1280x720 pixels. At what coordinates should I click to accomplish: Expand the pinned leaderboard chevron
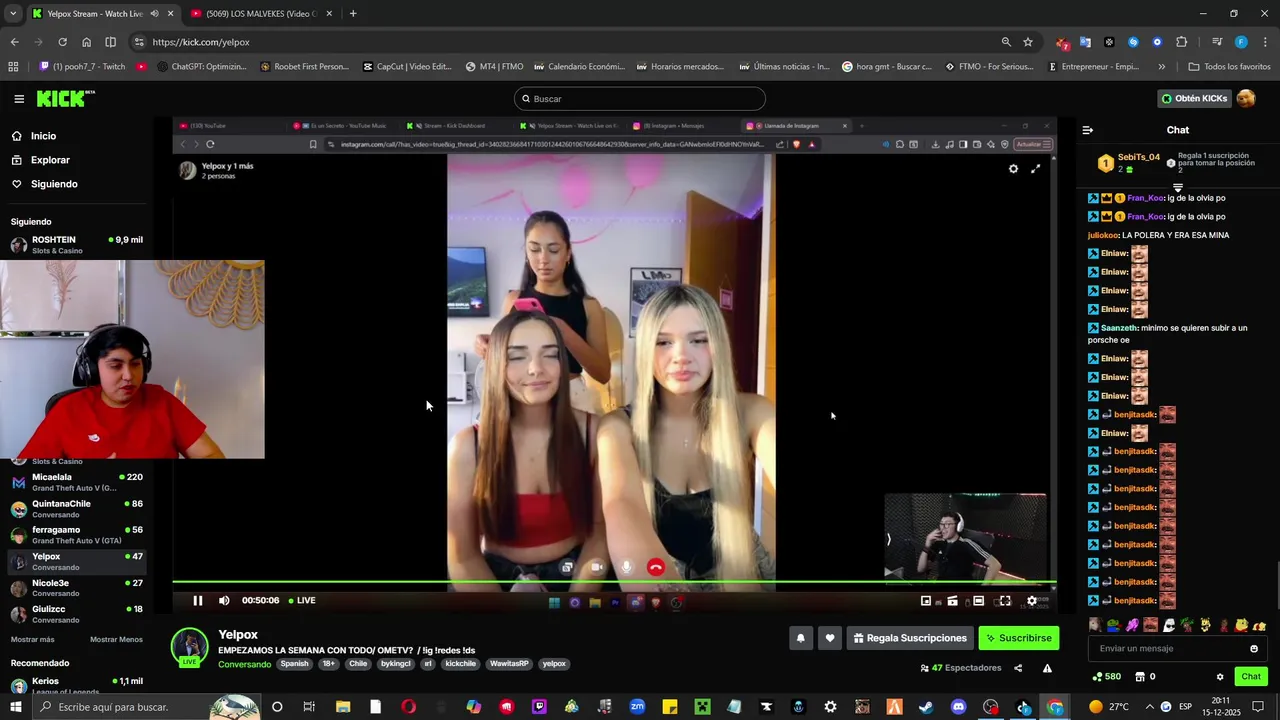(x=1178, y=187)
